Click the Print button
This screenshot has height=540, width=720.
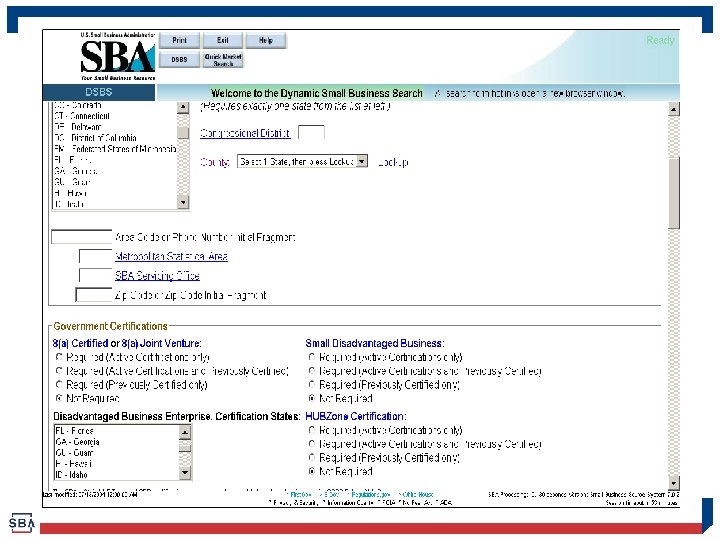pyautogui.click(x=180, y=40)
